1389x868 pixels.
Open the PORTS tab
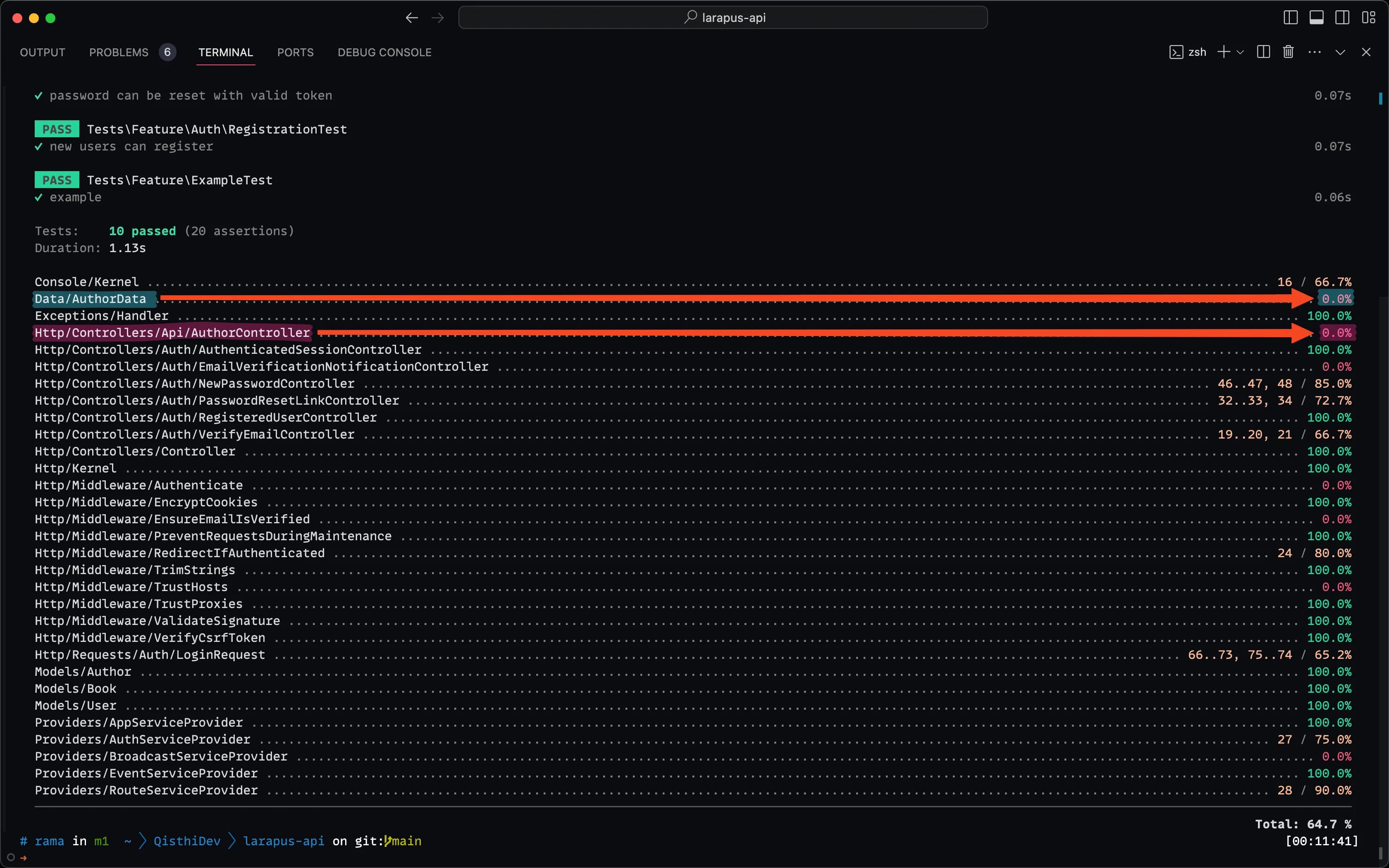coord(295,52)
